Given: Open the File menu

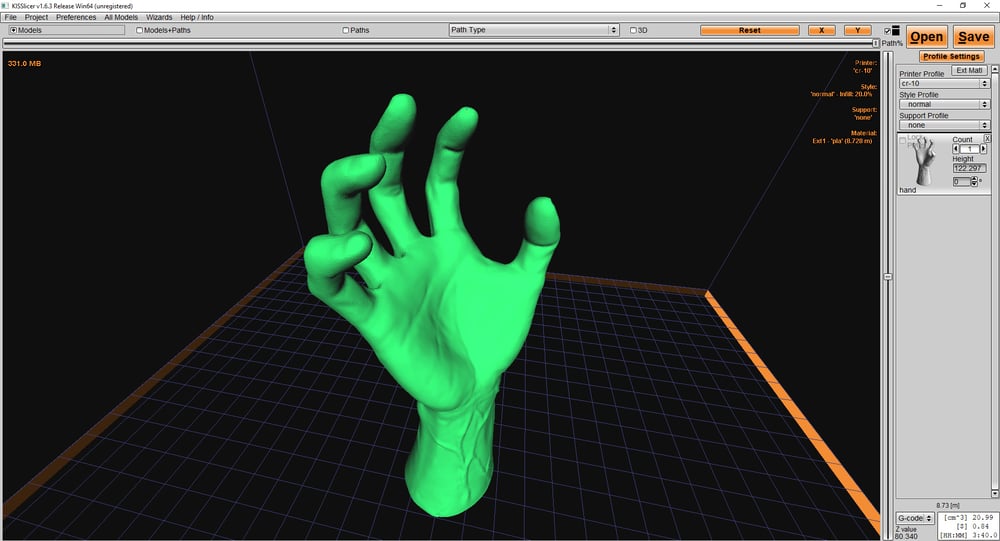Looking at the screenshot, I should [10, 17].
